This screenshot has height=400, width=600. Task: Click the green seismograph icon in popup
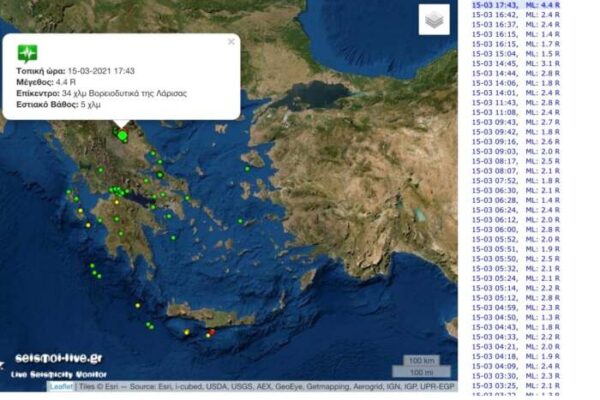click(28, 54)
